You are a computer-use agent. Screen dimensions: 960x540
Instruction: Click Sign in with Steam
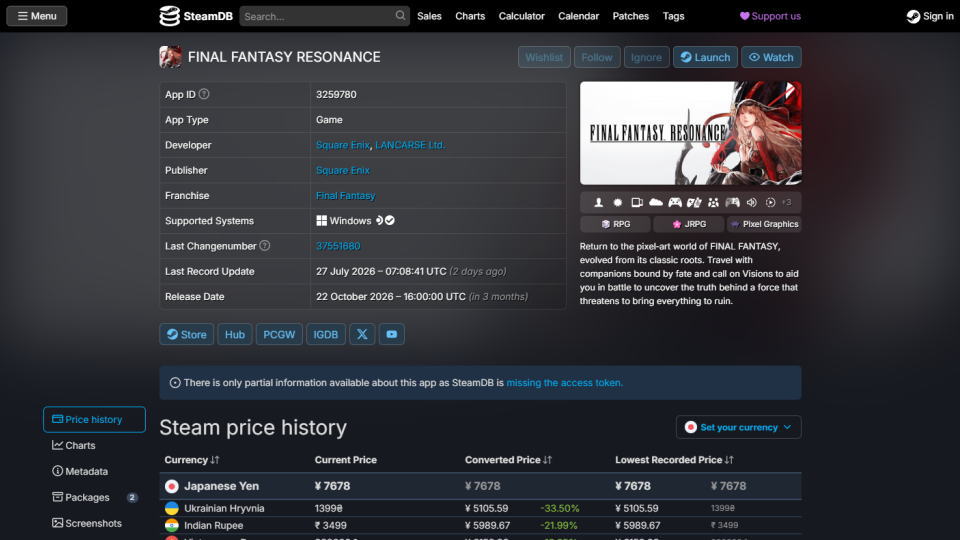[x=929, y=16]
